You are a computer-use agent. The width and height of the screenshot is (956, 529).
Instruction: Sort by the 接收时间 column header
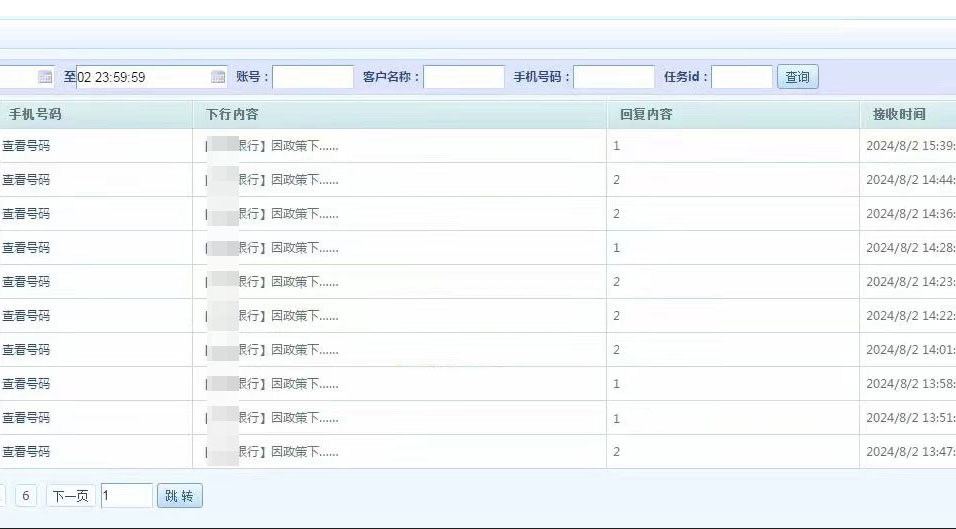click(x=899, y=114)
